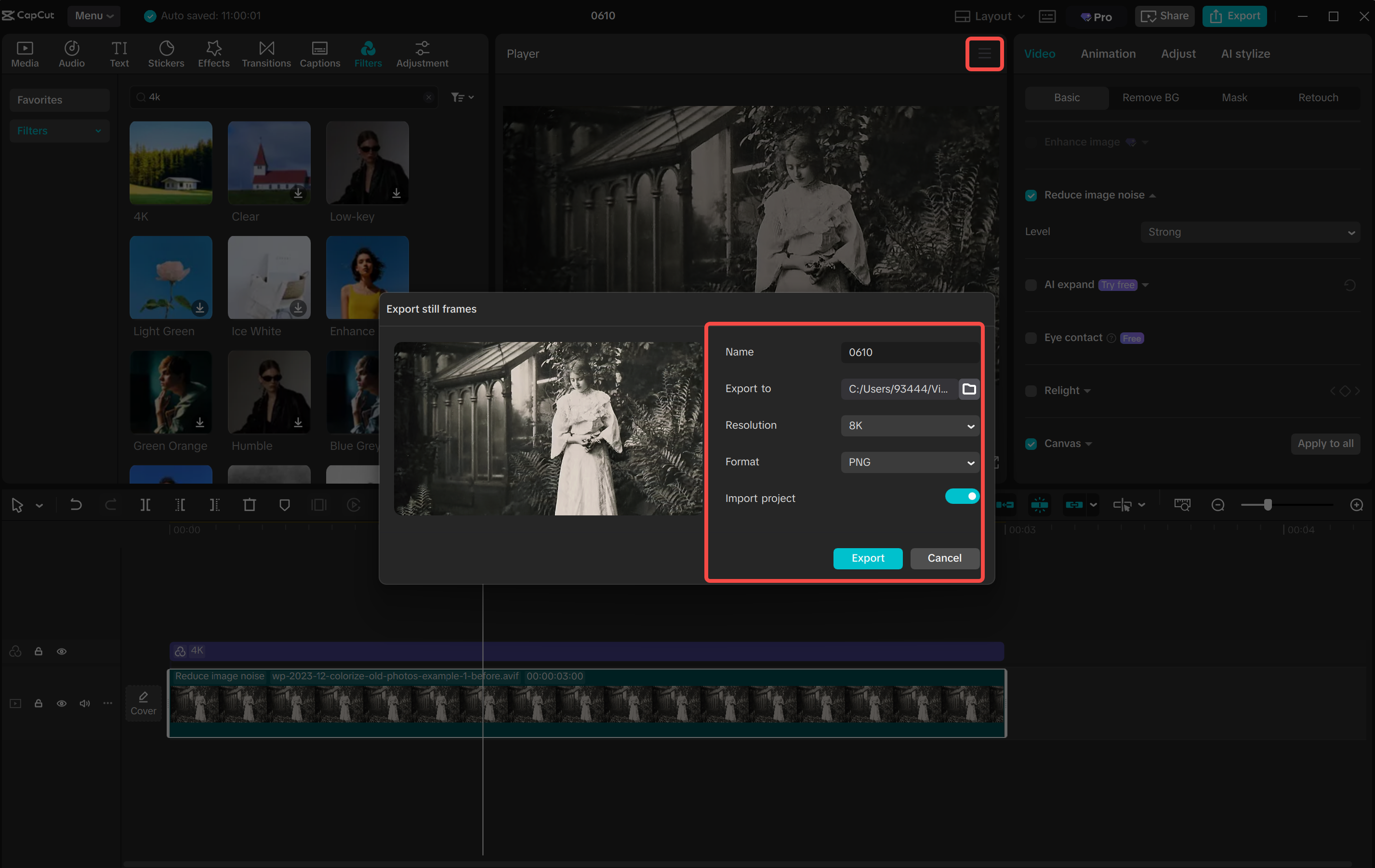
Task: Select the 4K filter thumbnail
Action: [x=170, y=163]
